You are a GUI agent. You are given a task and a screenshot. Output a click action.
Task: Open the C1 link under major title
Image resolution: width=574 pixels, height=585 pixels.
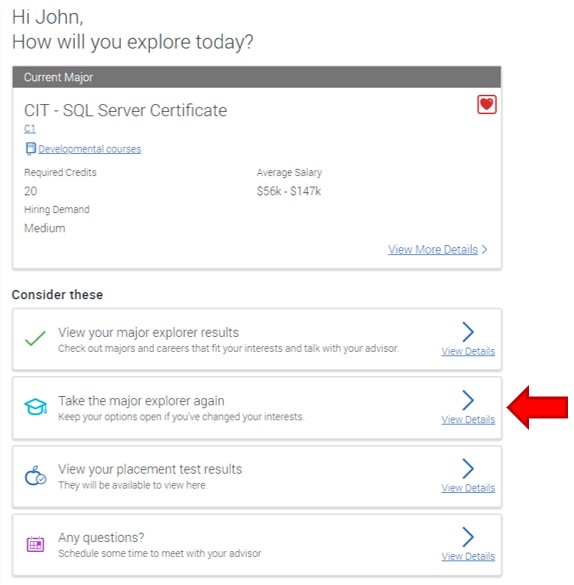coord(30,129)
